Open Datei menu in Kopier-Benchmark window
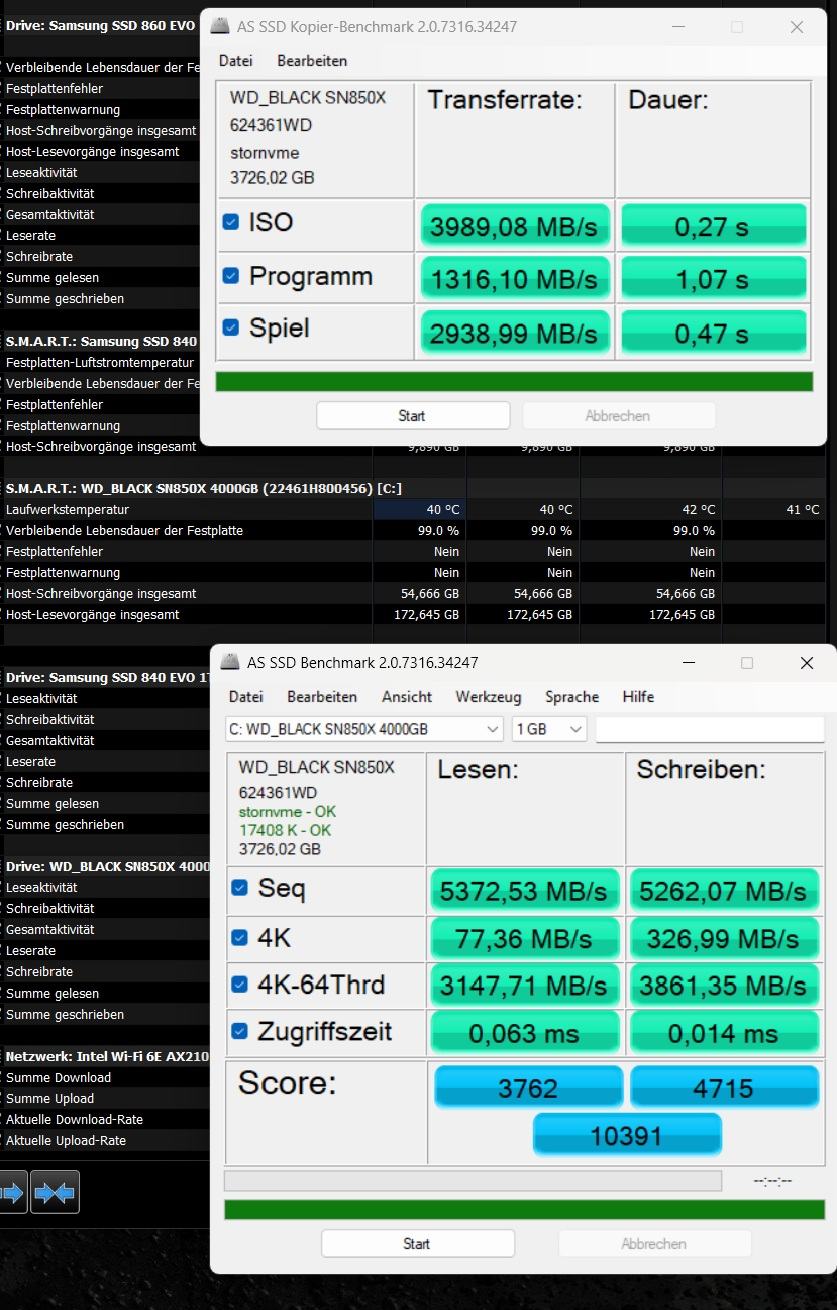The height and width of the screenshot is (1310, 837). [235, 61]
